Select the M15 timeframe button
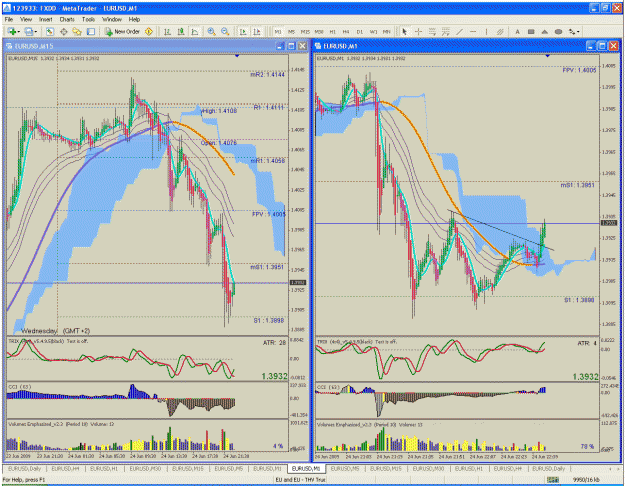625x486 pixels. [305, 31]
